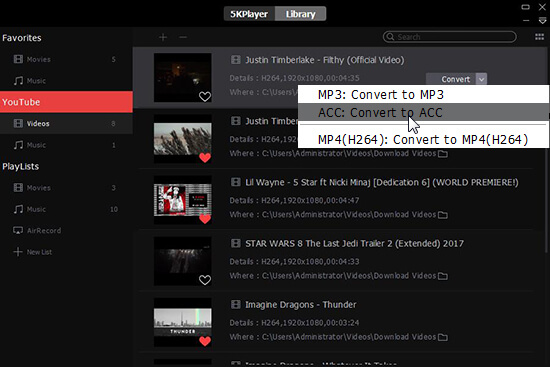Open the second Justin Timberlake video thumbnail
The width and height of the screenshot is (550, 367).
(x=183, y=139)
